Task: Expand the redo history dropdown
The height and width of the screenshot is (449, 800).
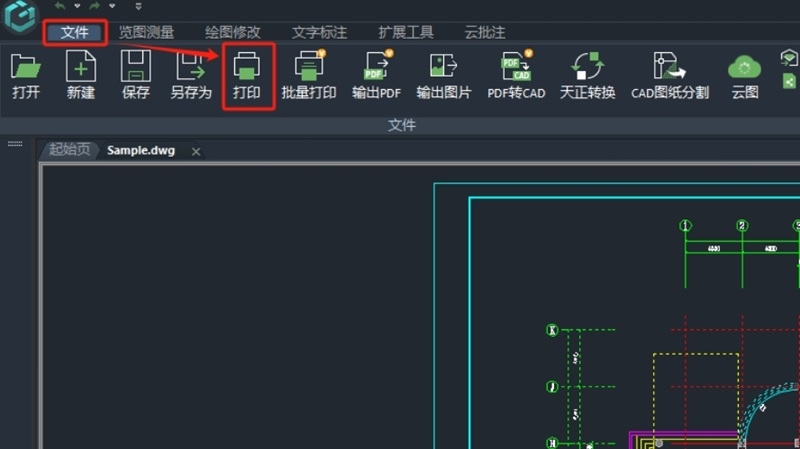Action: (112, 6)
